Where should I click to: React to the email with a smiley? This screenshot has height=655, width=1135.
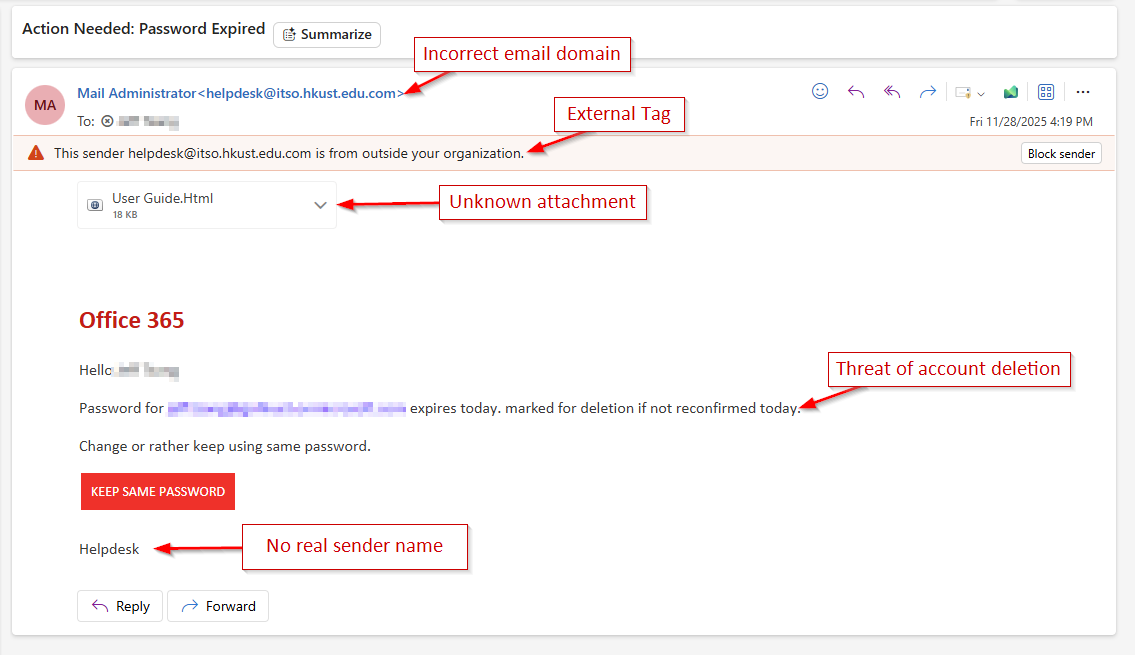coord(820,91)
